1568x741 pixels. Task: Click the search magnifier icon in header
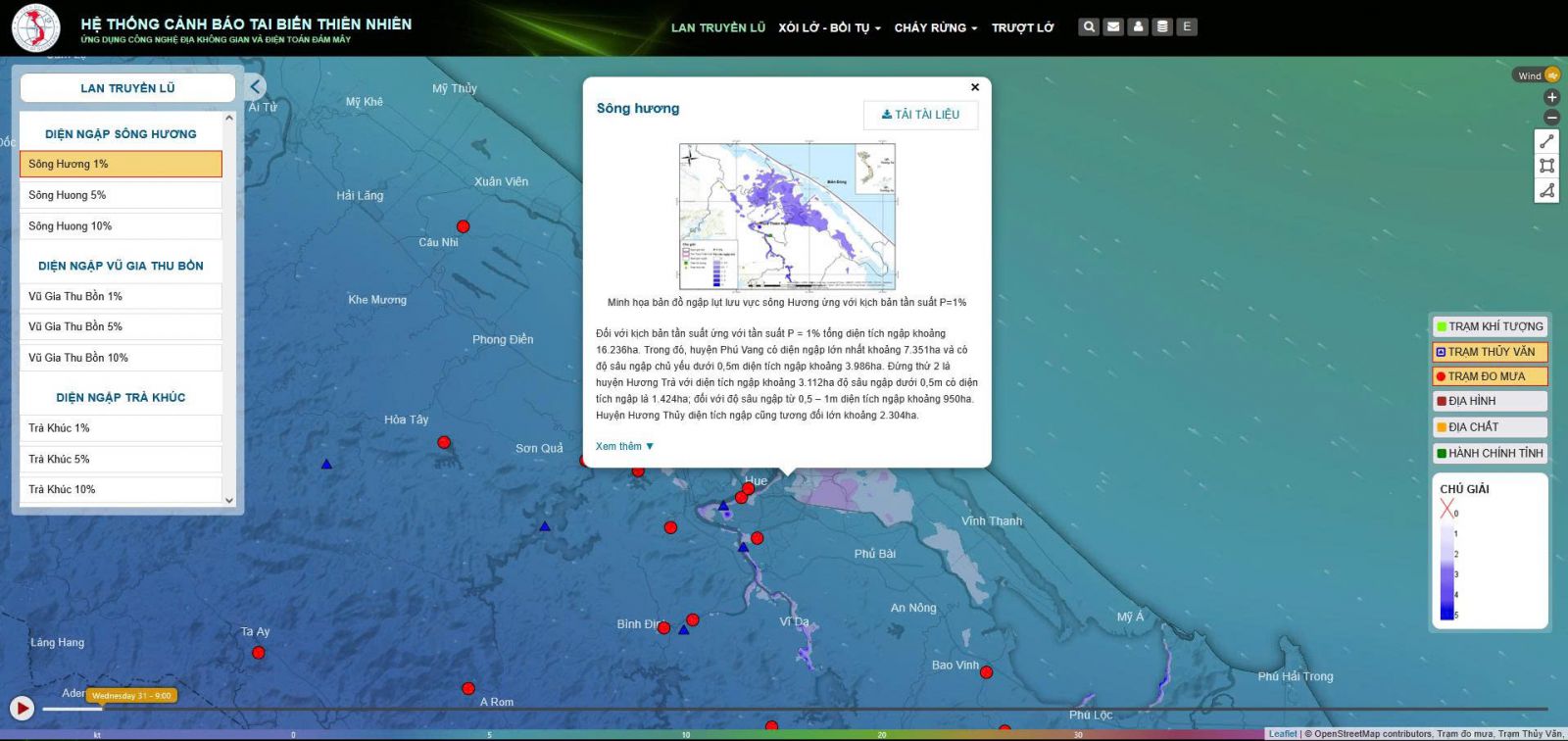1088,27
